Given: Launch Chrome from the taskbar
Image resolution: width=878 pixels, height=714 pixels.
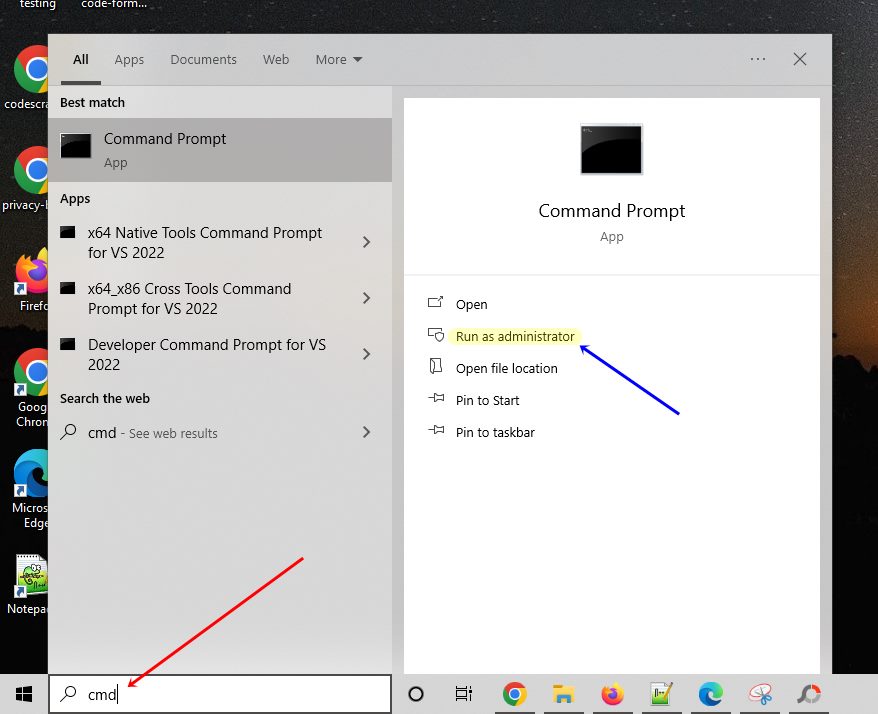Looking at the screenshot, I should (x=514, y=693).
